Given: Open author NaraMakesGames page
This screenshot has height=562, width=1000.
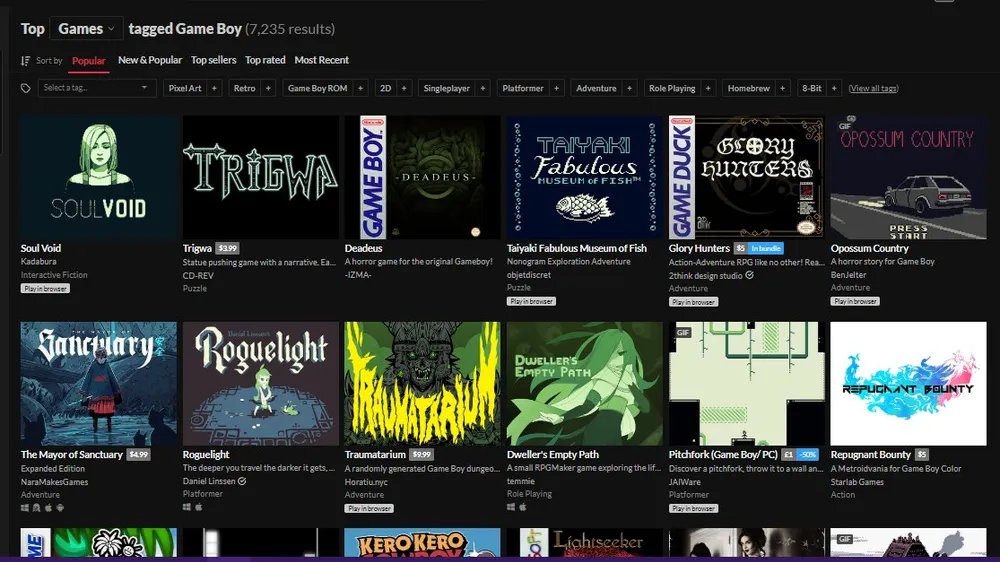Looking at the screenshot, I should (x=54, y=482).
